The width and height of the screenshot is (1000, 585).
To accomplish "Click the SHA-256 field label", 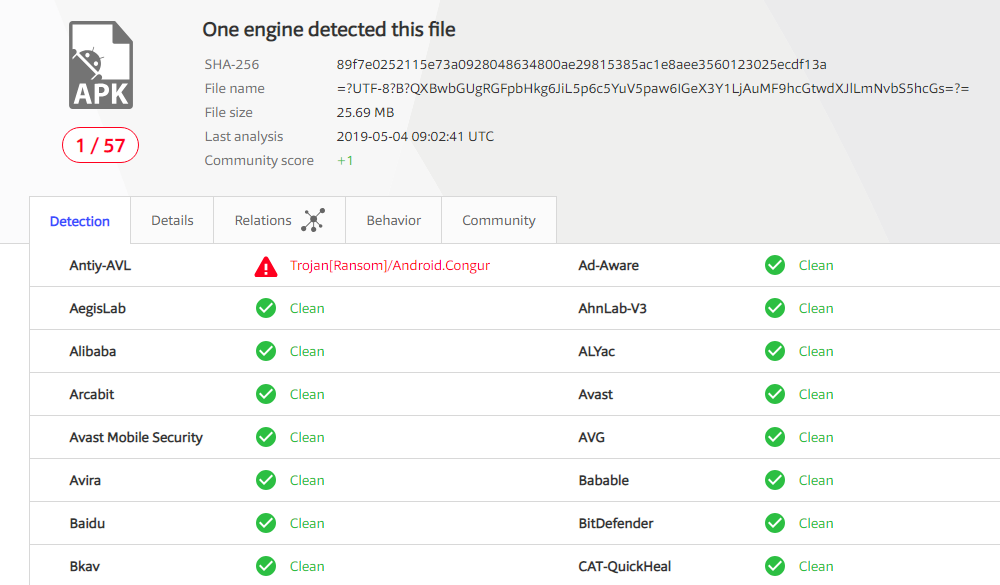I will coord(232,64).
